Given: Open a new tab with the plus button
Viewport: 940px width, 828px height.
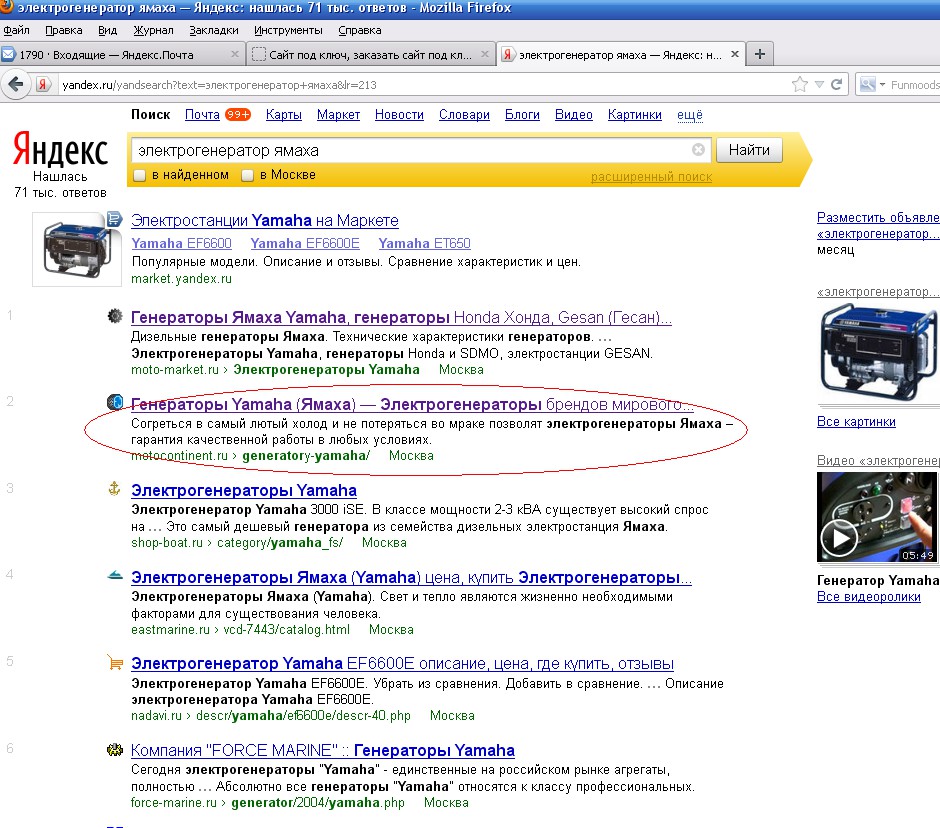Looking at the screenshot, I should click(760, 54).
